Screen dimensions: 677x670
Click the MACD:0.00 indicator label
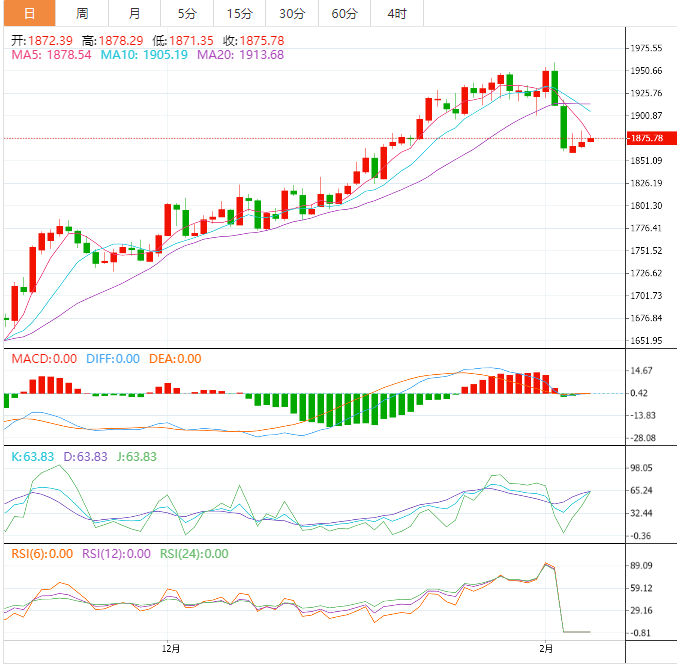[x=44, y=359]
